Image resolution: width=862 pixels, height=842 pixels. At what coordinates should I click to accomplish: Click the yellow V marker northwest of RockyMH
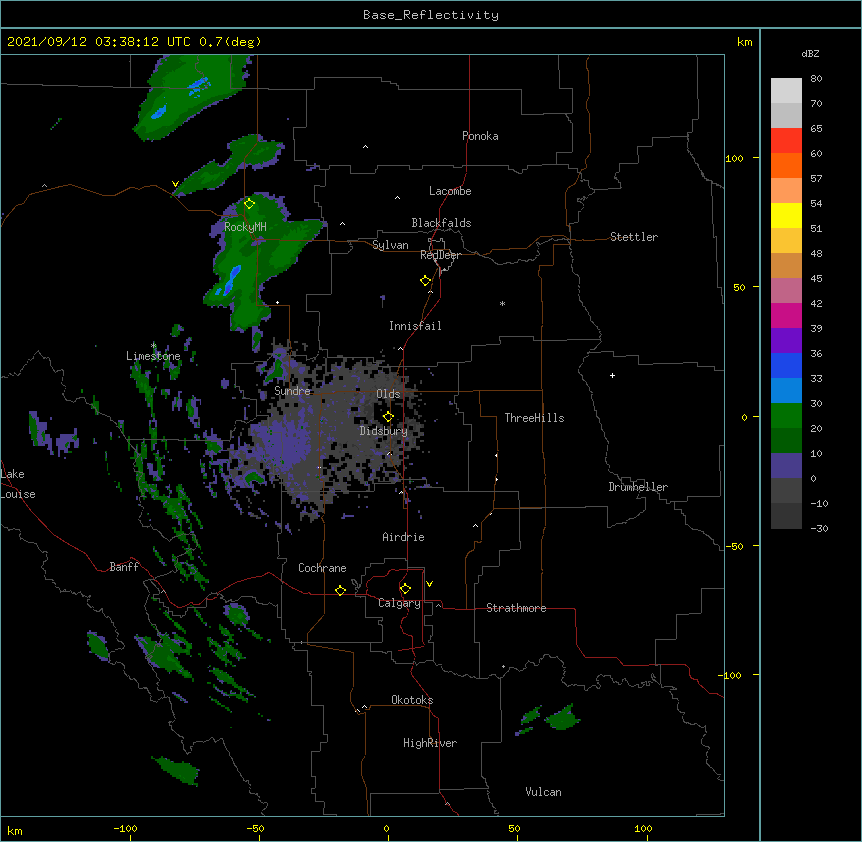[175, 184]
